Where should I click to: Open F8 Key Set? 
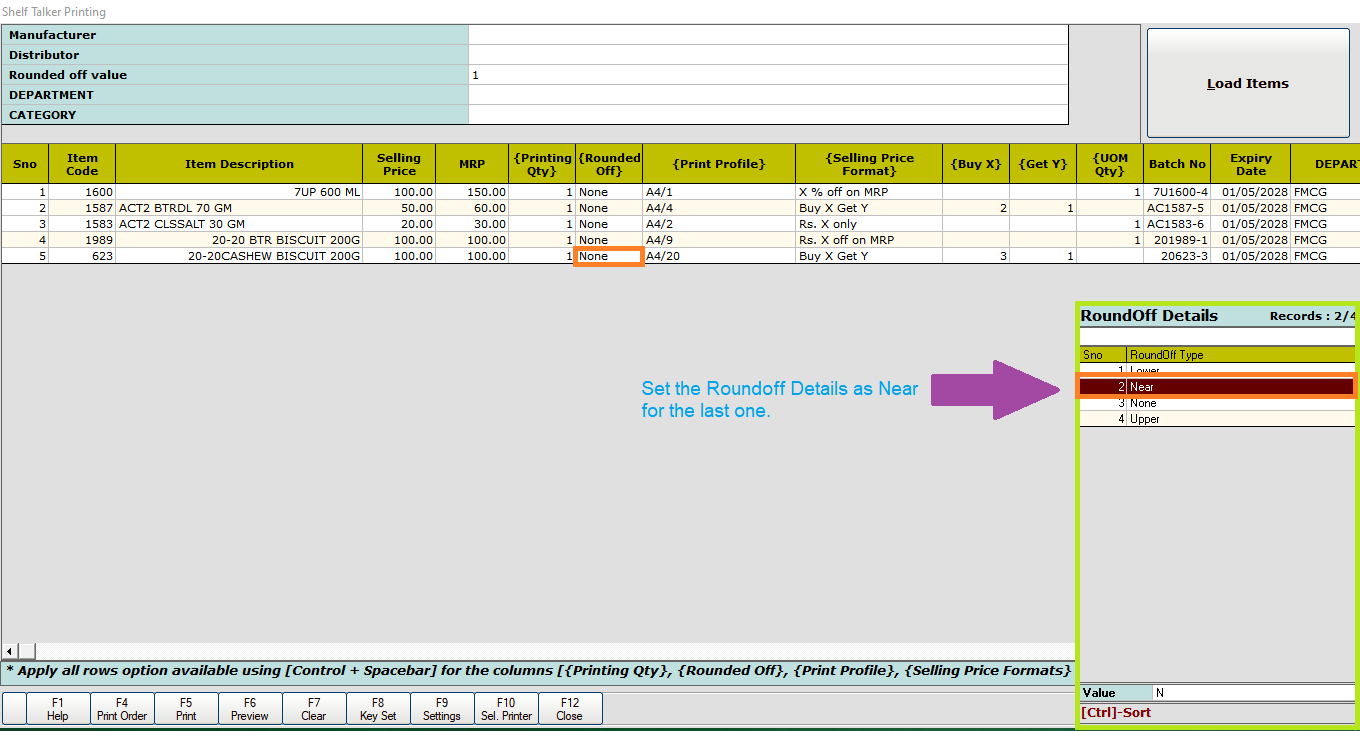(x=378, y=709)
